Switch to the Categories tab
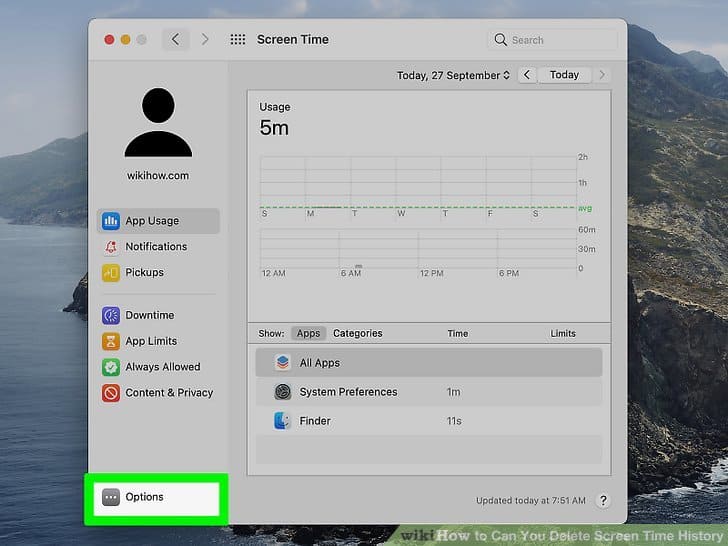The image size is (728, 546). (x=358, y=333)
